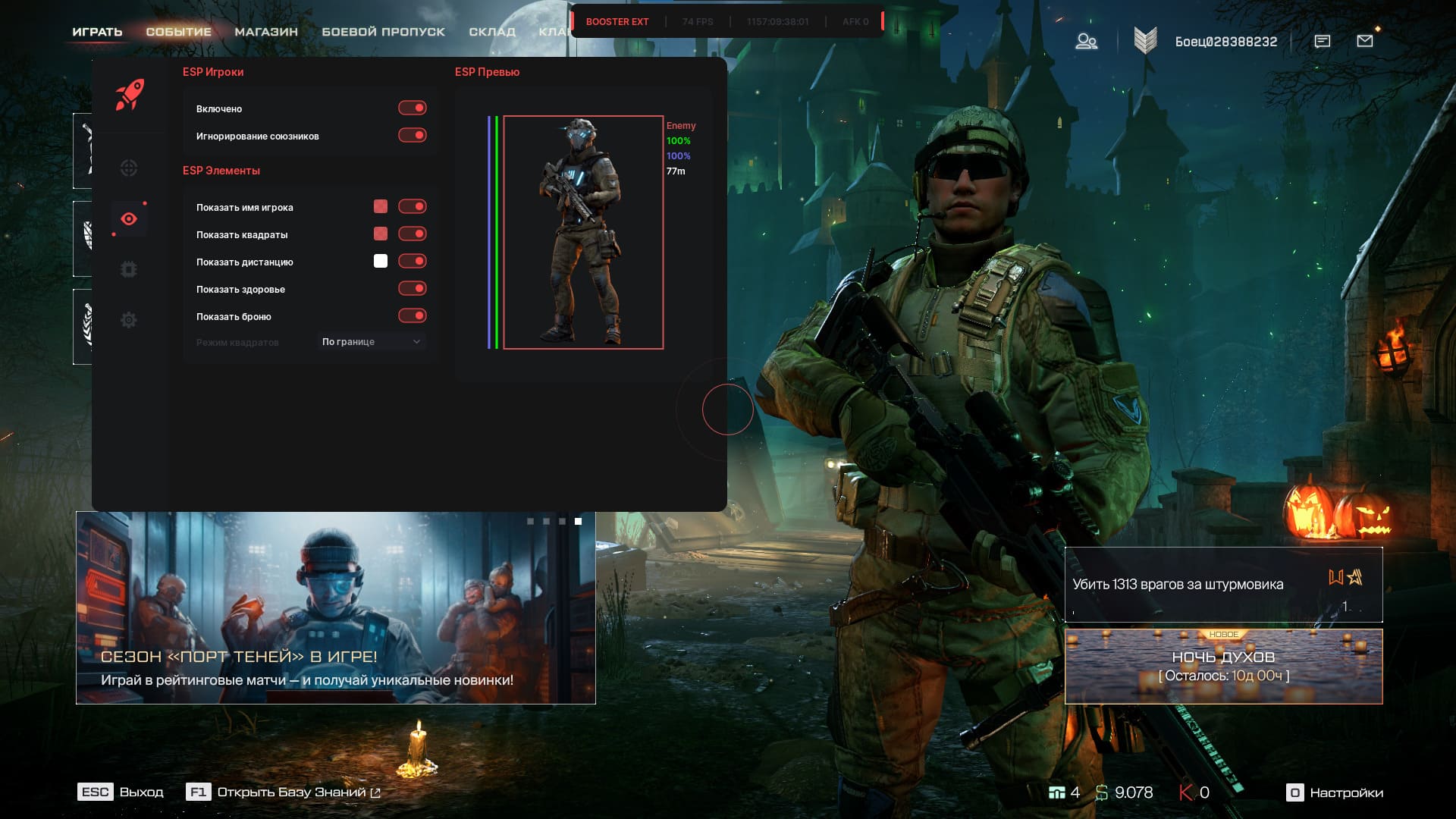The width and height of the screenshot is (1456, 819).
Task: Switch to the МАГАЗИН tab
Action: click(266, 32)
